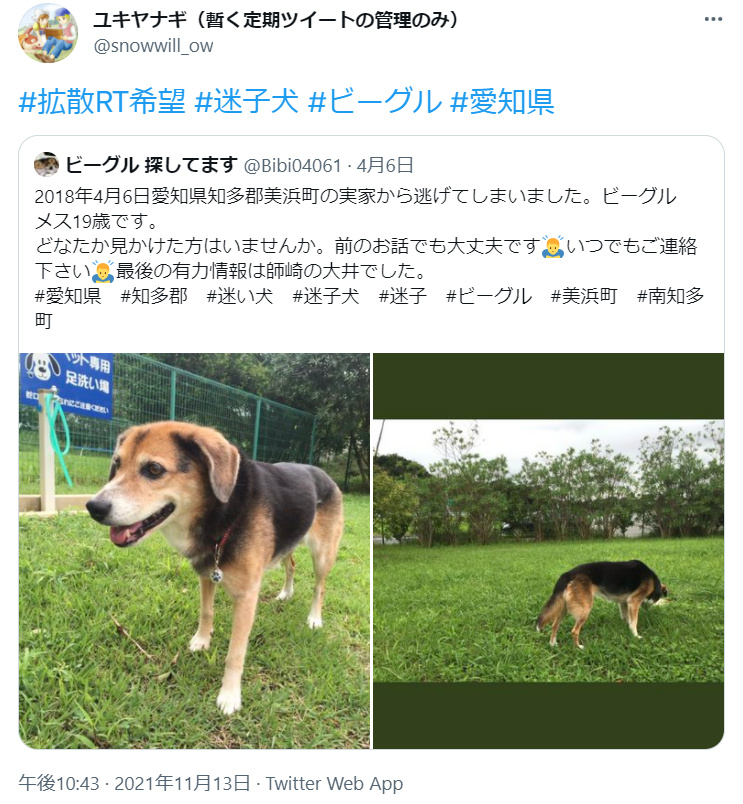Click the #美浜町 hashtag in the quoted tweet
The width and height of the screenshot is (743, 804).
click(584, 296)
